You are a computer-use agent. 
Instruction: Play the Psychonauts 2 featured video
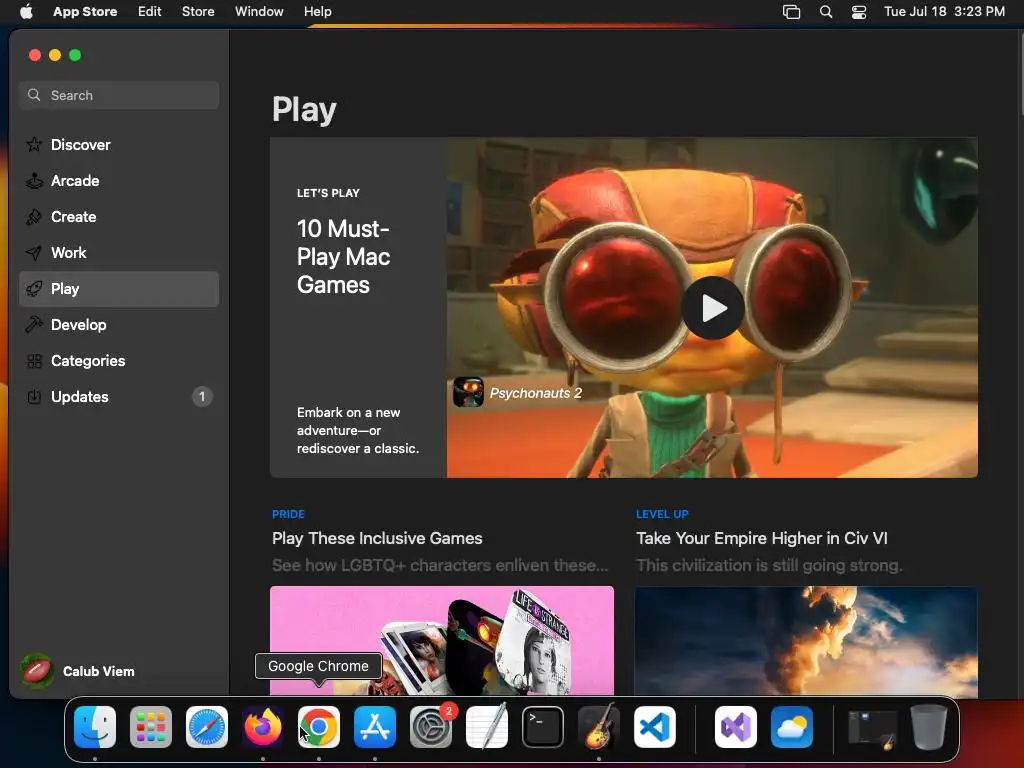(x=713, y=308)
